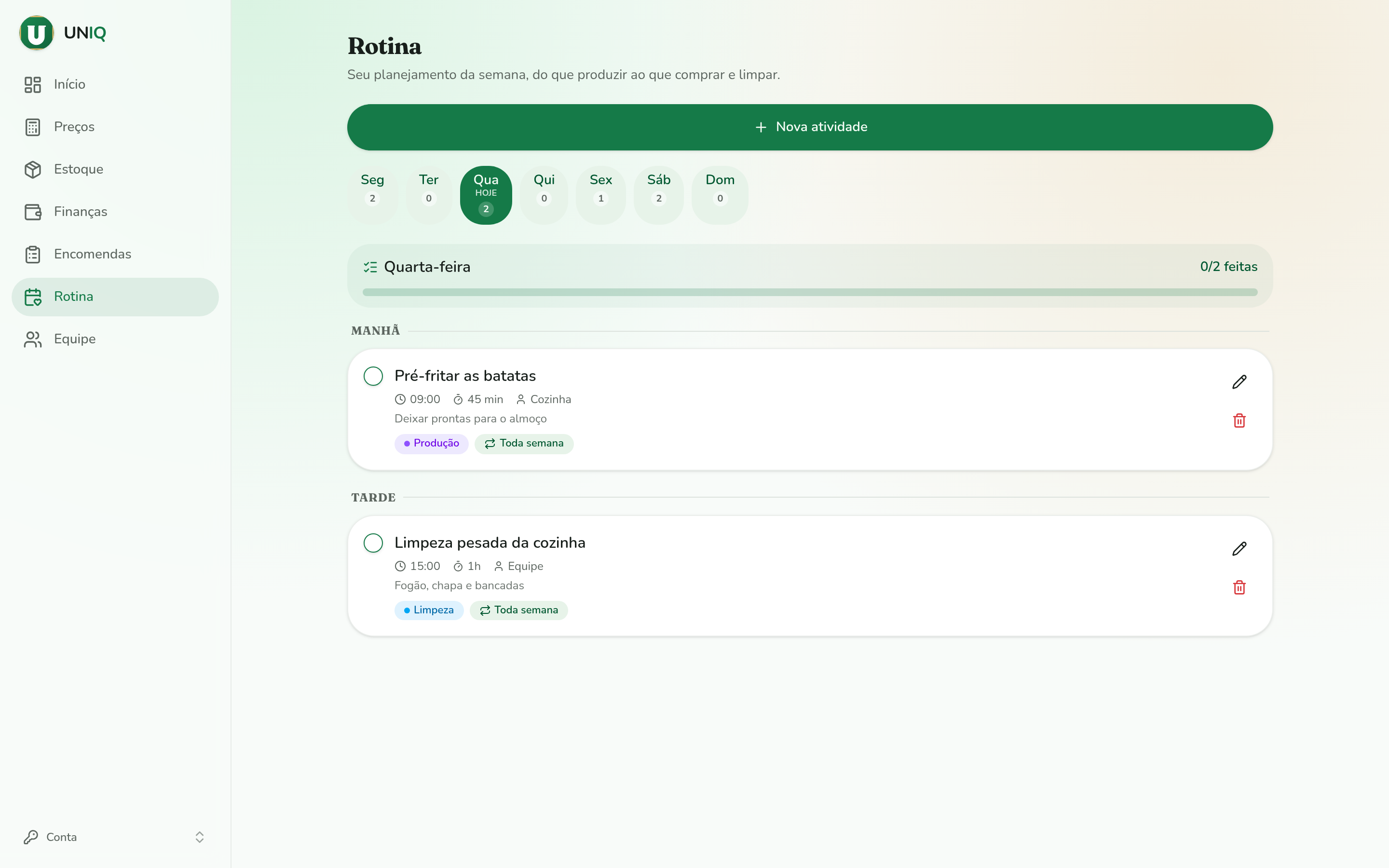The width and height of the screenshot is (1389, 868).
Task: Select the Ter day tab
Action: pos(428,195)
